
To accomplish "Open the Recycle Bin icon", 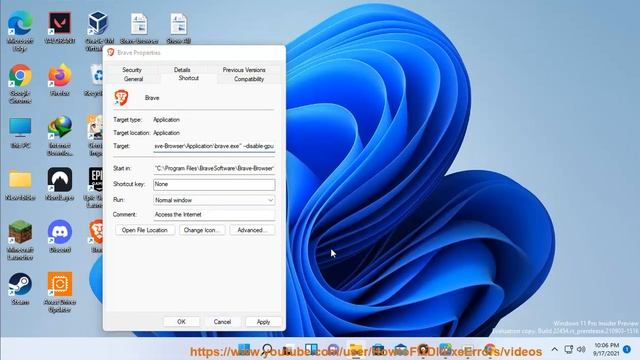I will tap(97, 76).
